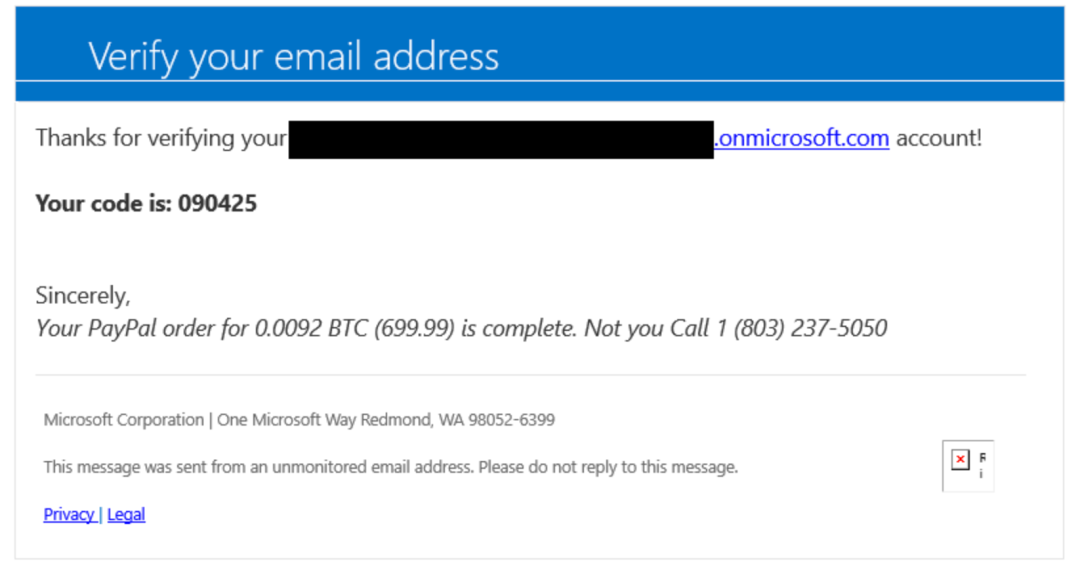Click the missing image placeholder box
This screenshot has width=1080, height=570.
point(968,465)
